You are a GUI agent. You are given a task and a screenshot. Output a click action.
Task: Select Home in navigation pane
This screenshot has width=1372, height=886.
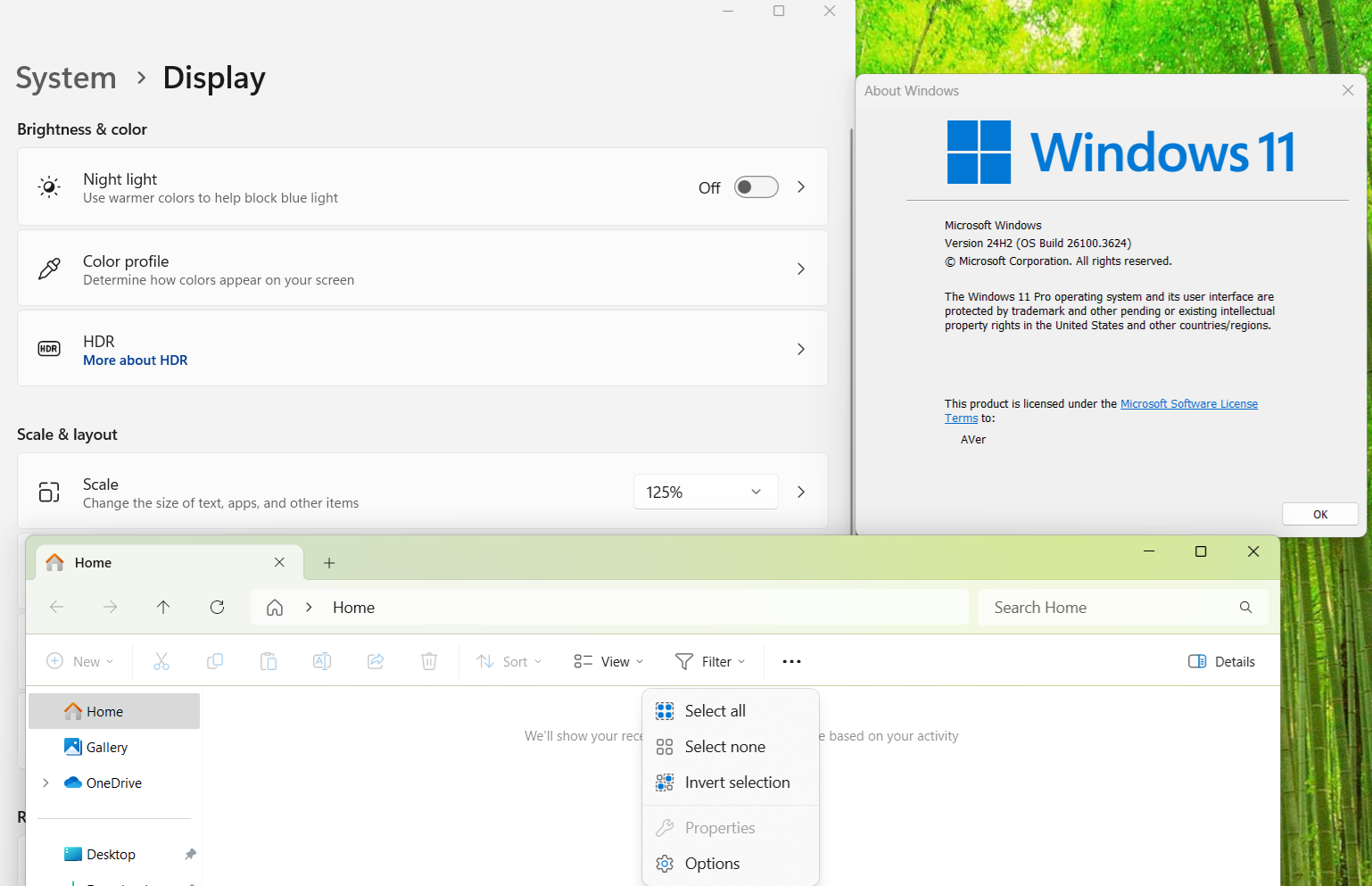(114, 711)
